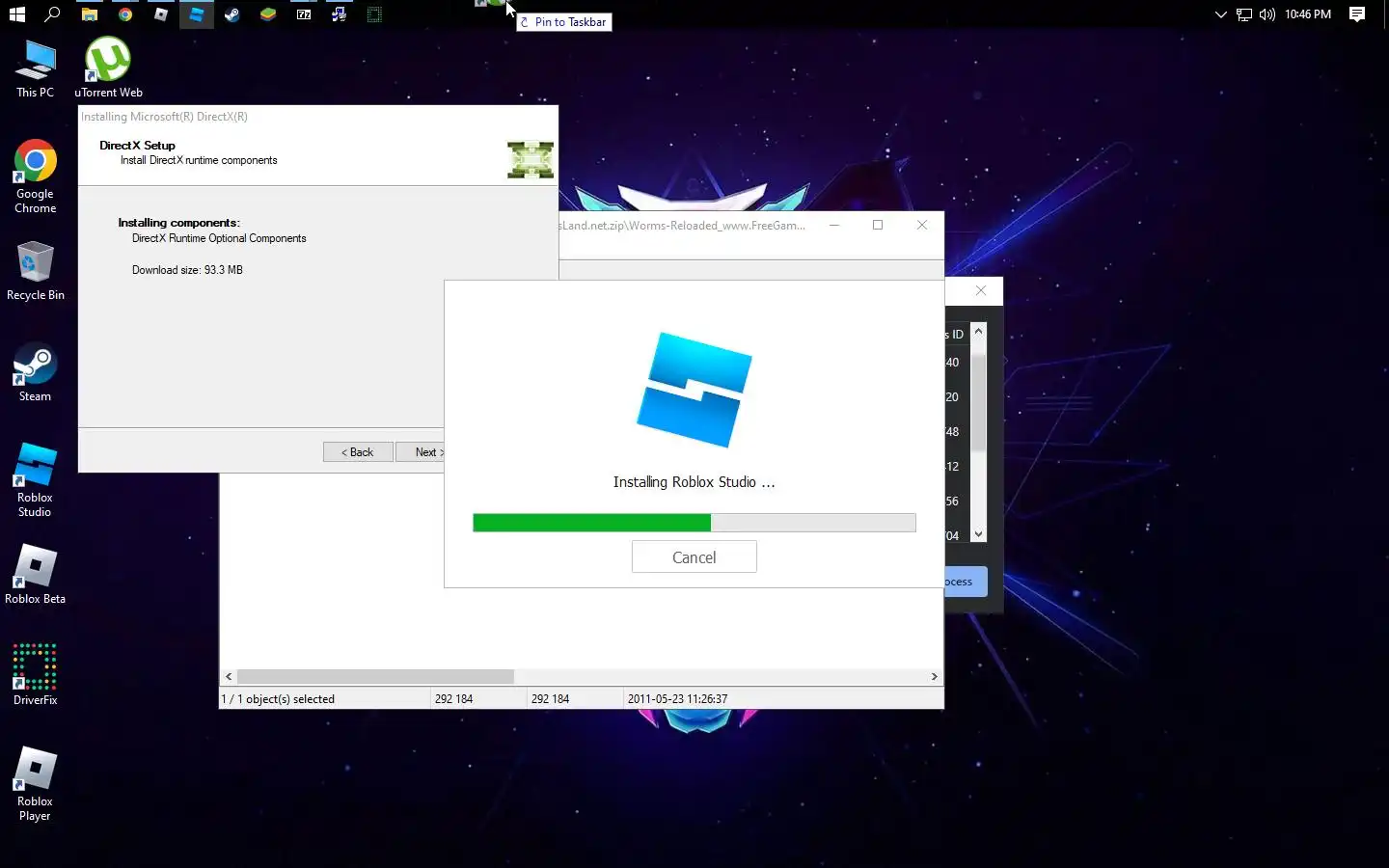Select the Roblox taskbar icon
Viewport: 1389px width, 868px height.
pos(160,14)
